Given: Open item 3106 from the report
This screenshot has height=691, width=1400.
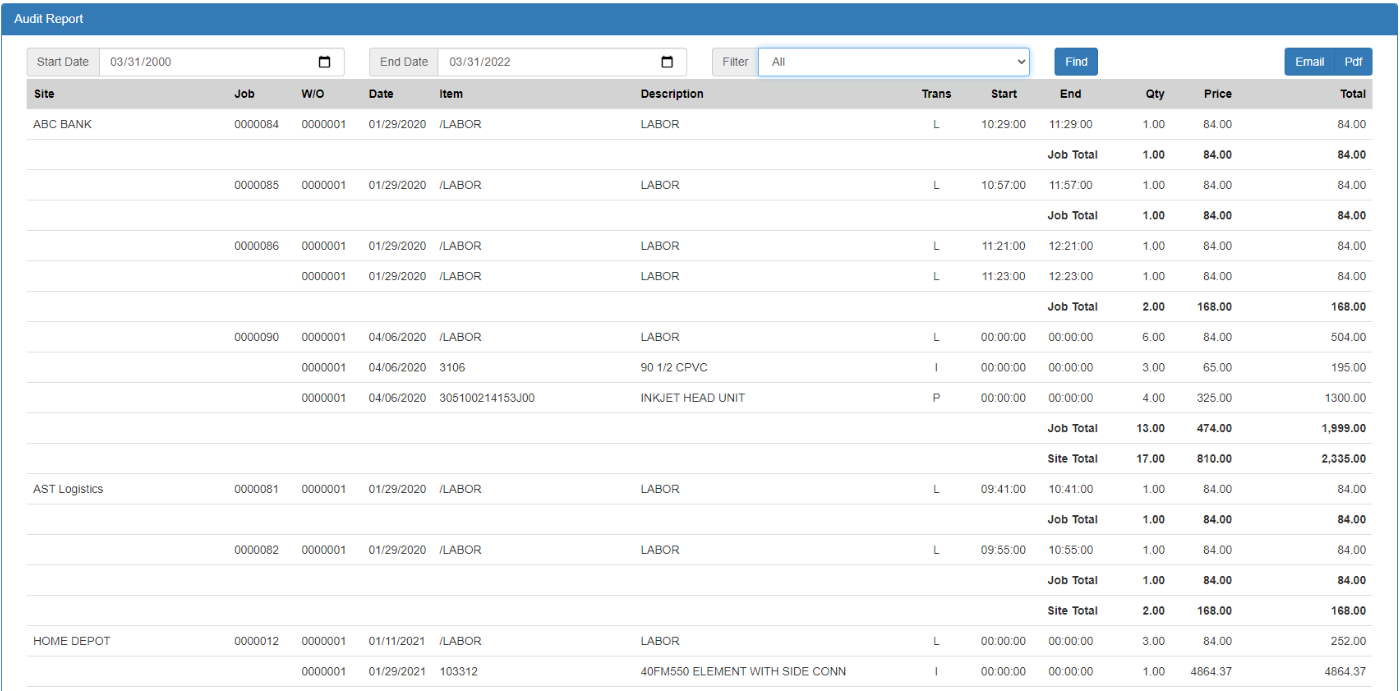Looking at the screenshot, I should click(x=450, y=367).
